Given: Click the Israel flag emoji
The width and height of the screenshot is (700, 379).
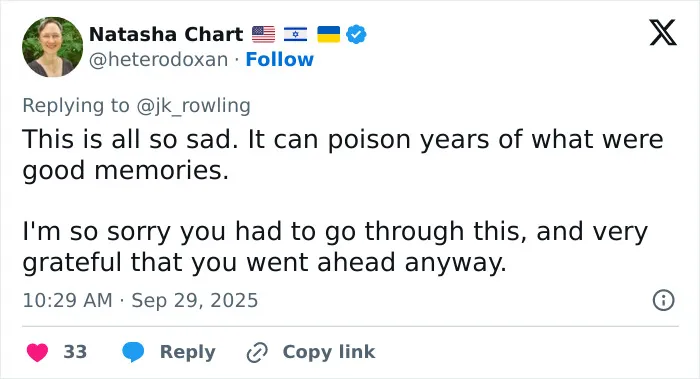Looking at the screenshot, I should [296, 34].
